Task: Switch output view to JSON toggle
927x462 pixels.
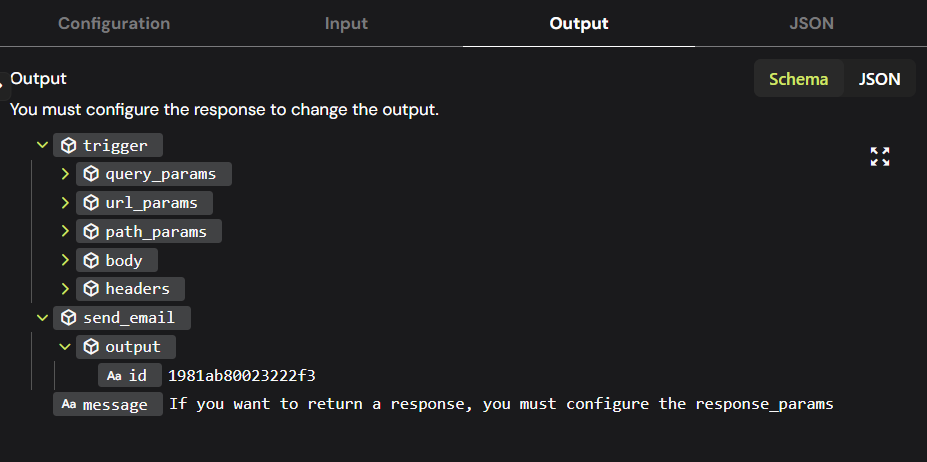Action: [x=880, y=79]
